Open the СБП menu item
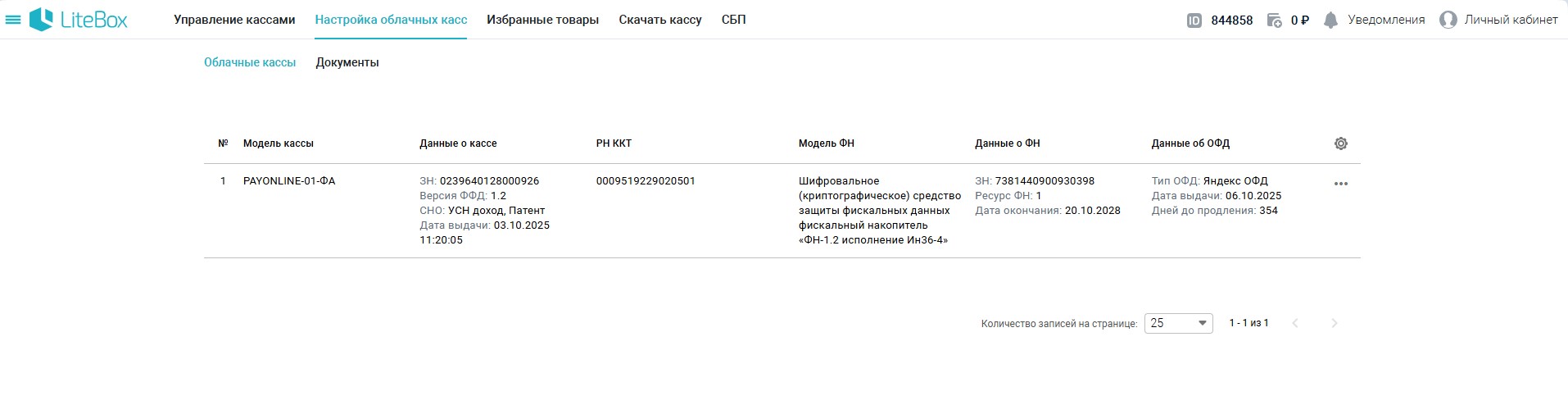This screenshot has width=1568, height=396. coord(733,20)
